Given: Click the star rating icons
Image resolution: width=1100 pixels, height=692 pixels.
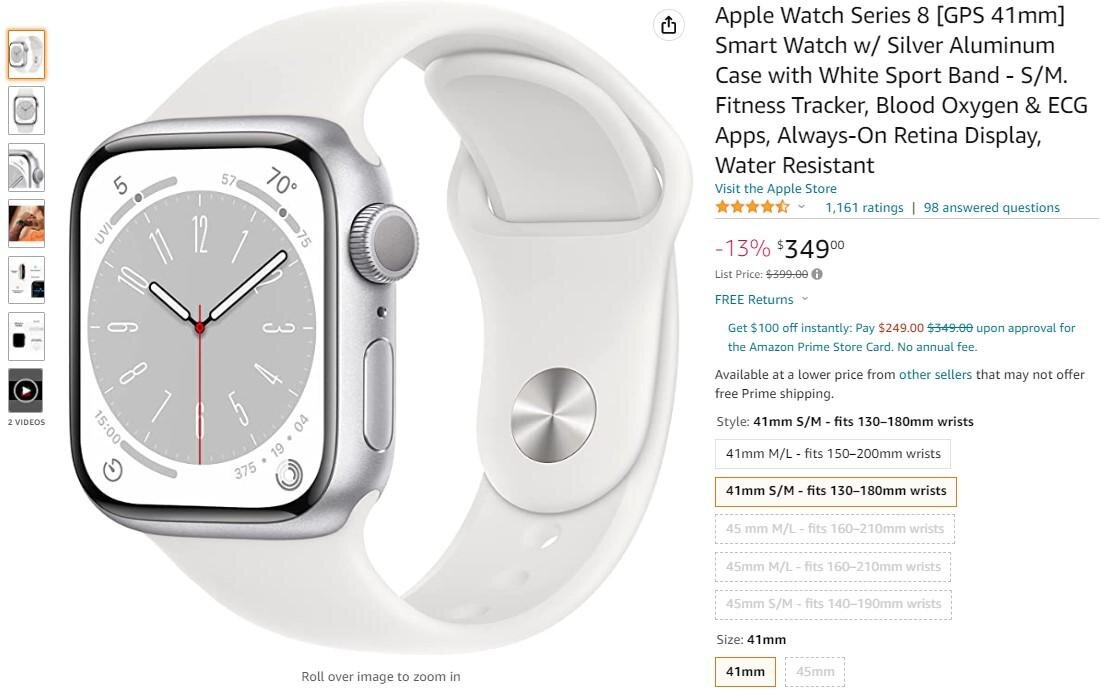Looking at the screenshot, I should pyautogui.click(x=752, y=207).
